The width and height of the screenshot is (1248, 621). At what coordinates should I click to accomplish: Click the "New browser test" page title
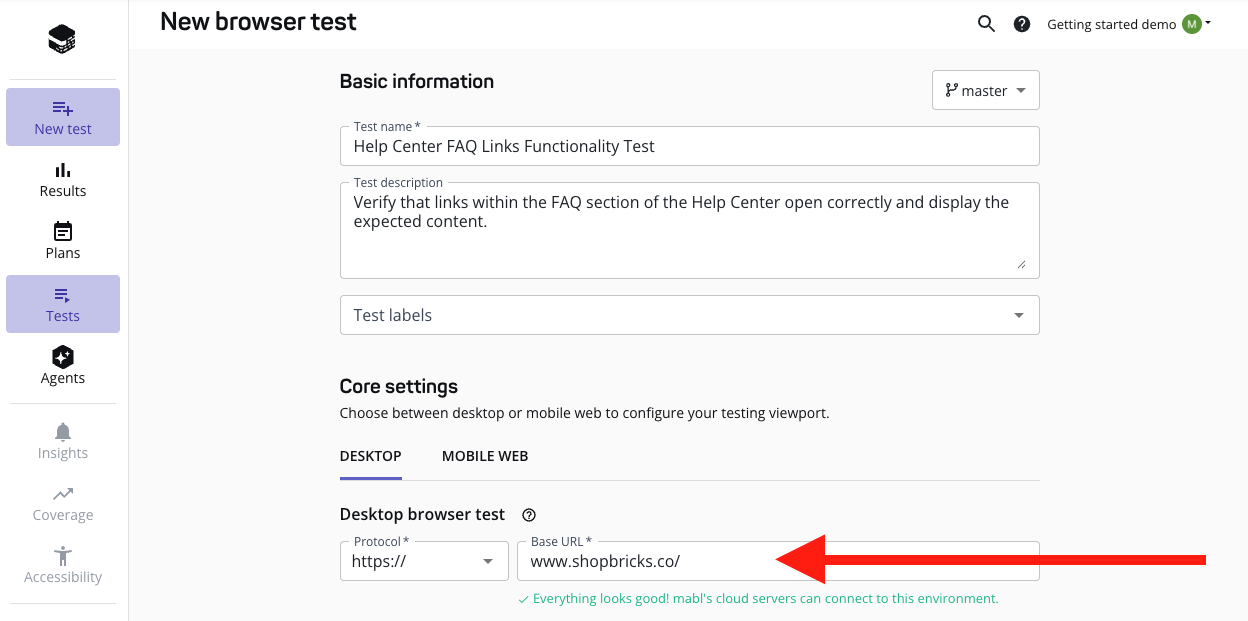258,21
